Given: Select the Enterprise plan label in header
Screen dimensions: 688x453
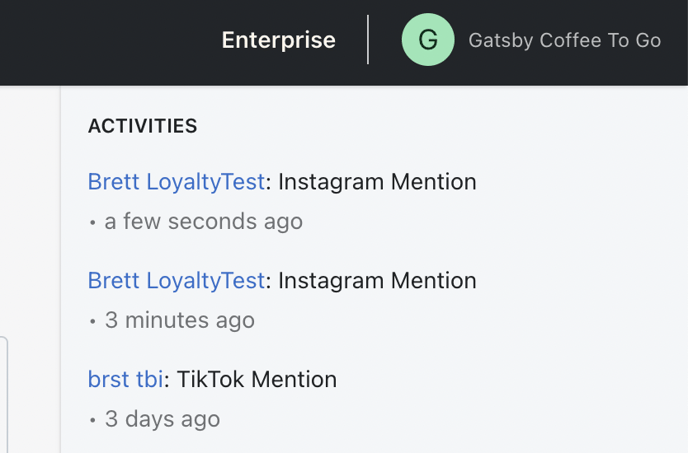Looking at the screenshot, I should 279,40.
